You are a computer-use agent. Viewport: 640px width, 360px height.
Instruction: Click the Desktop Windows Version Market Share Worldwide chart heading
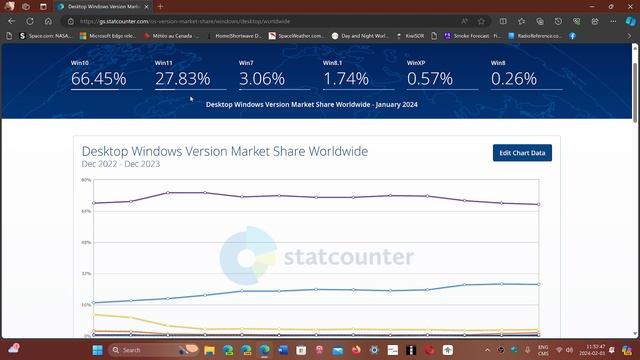coord(224,151)
